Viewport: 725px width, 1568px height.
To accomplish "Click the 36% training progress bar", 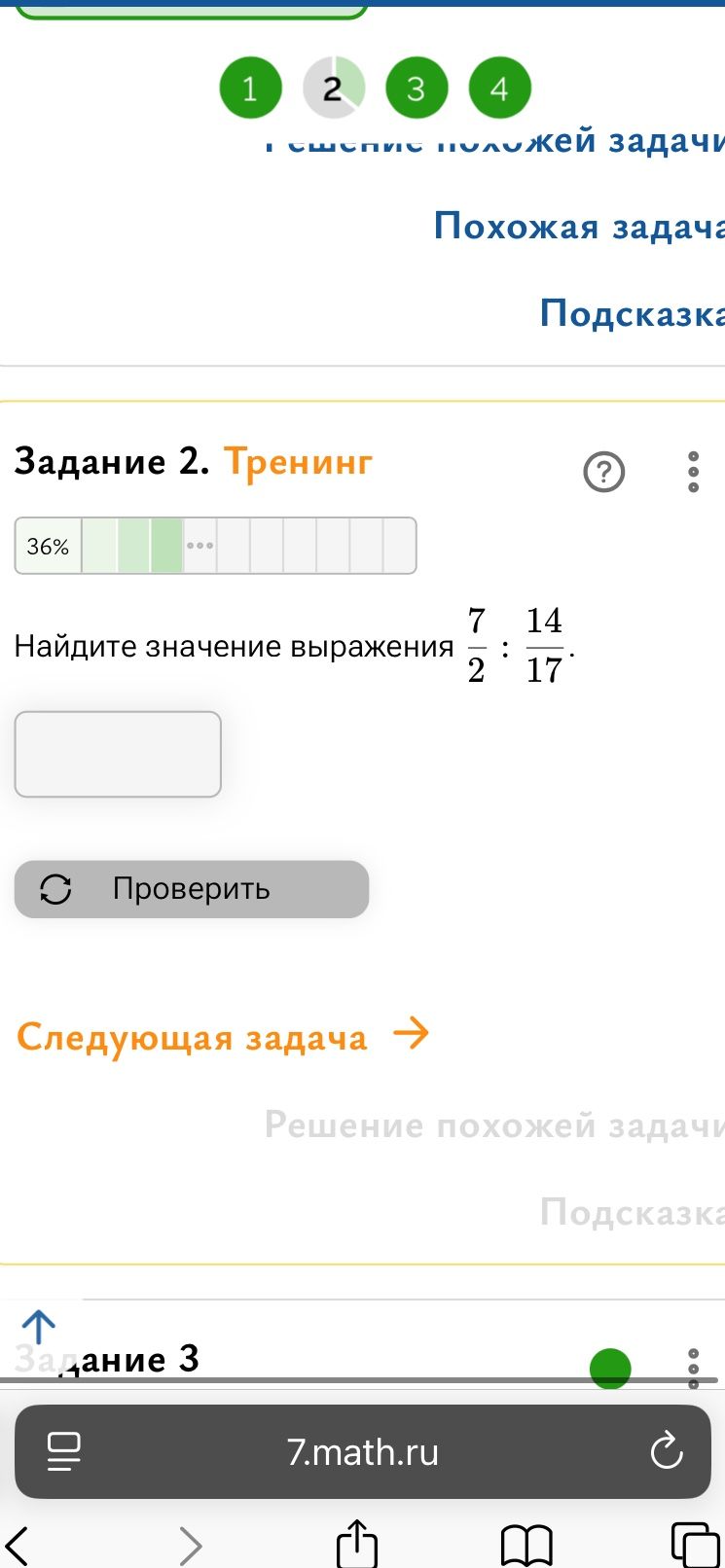I will point(215,546).
